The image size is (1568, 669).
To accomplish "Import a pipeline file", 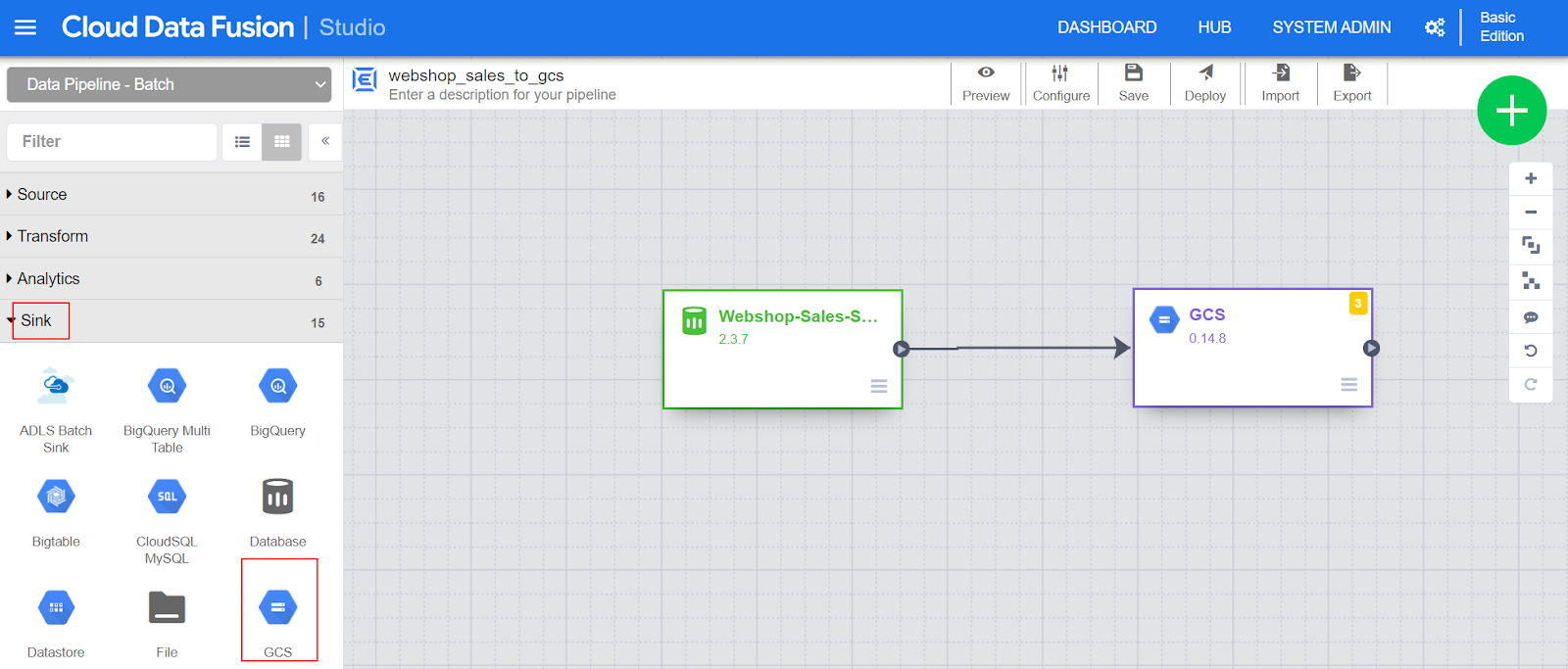I will (1281, 83).
